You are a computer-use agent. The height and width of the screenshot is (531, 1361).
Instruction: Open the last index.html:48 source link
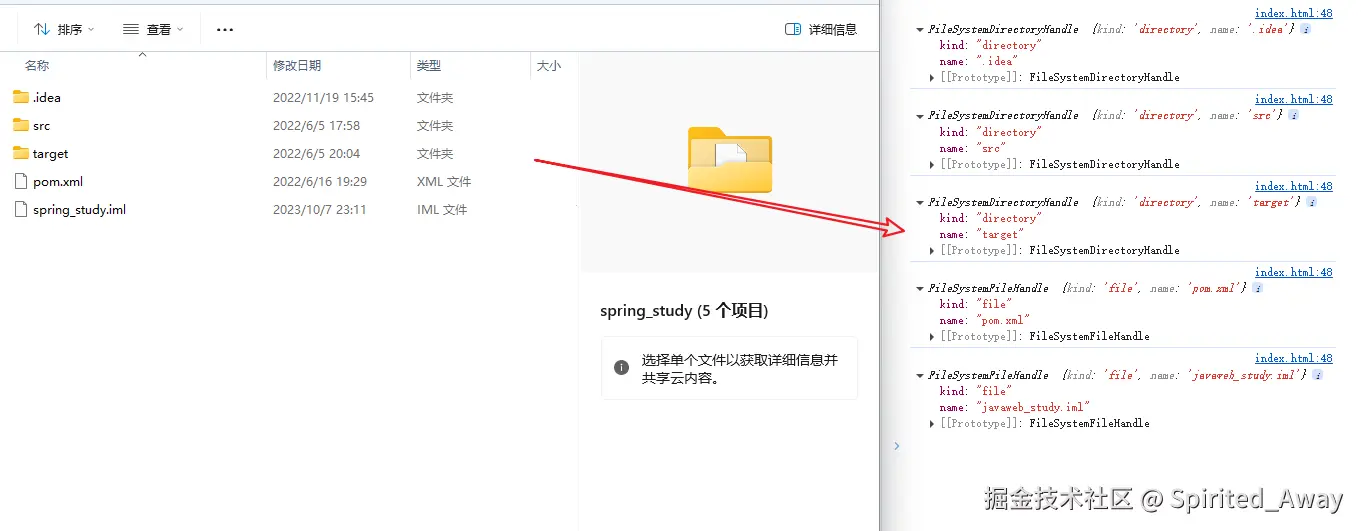coord(1294,358)
